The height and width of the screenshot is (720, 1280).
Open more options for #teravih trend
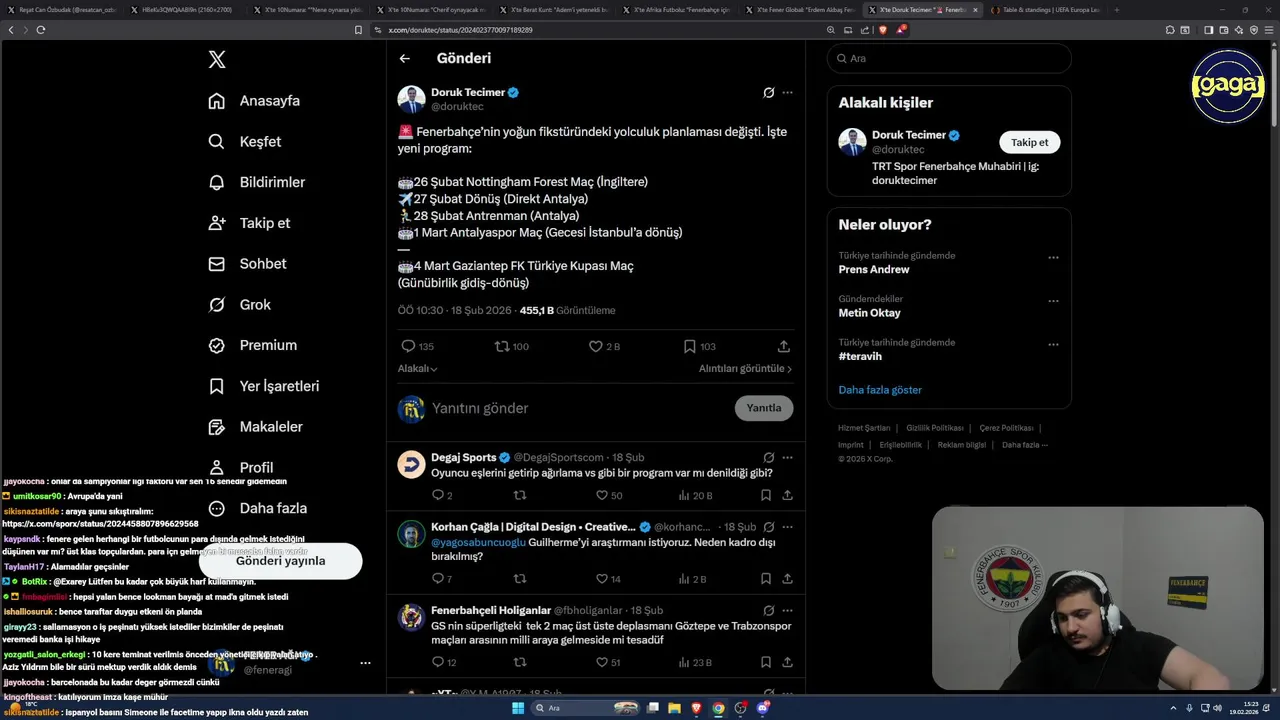click(x=1053, y=345)
